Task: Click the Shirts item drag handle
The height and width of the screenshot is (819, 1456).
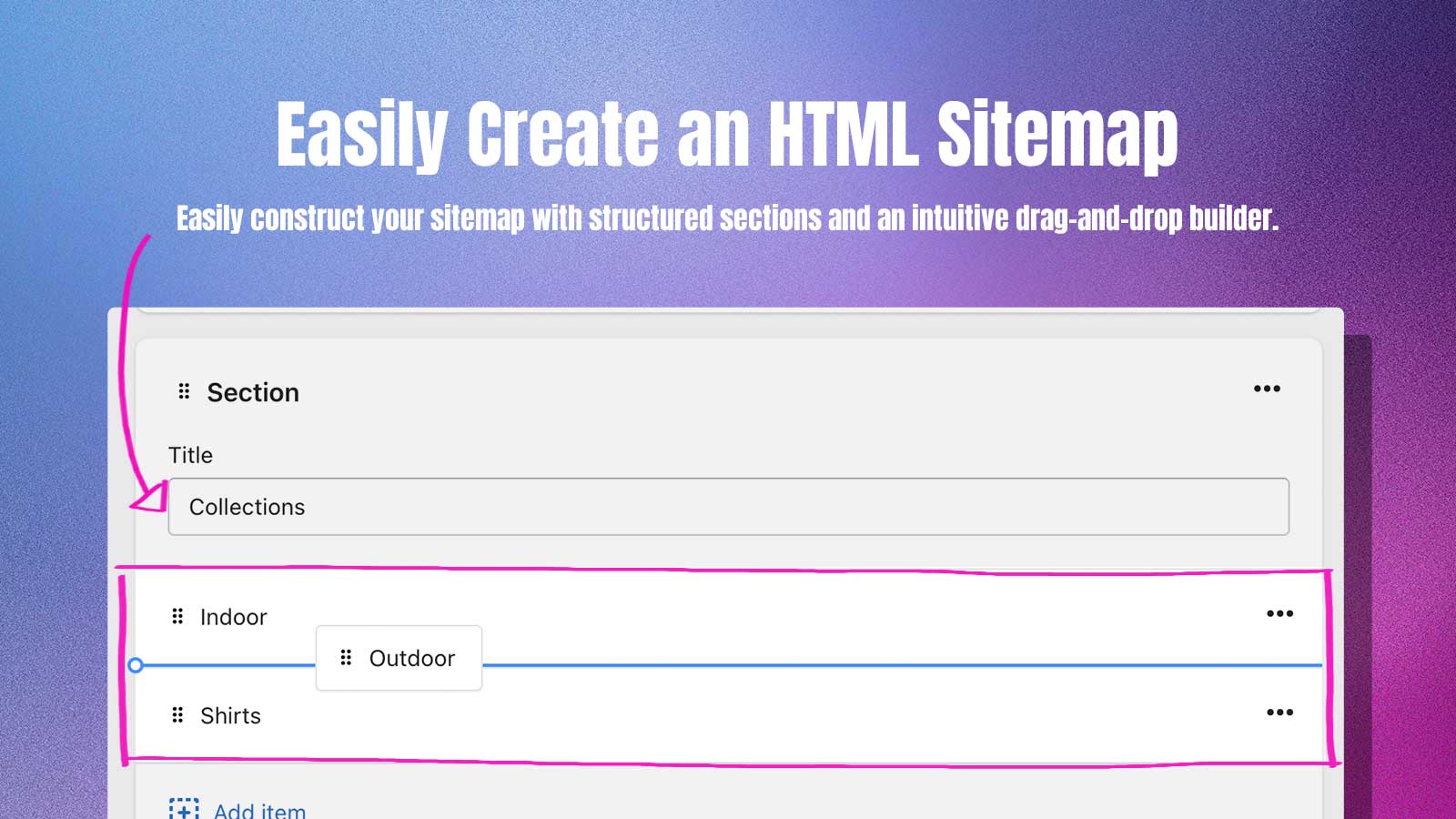Action: coord(177,715)
